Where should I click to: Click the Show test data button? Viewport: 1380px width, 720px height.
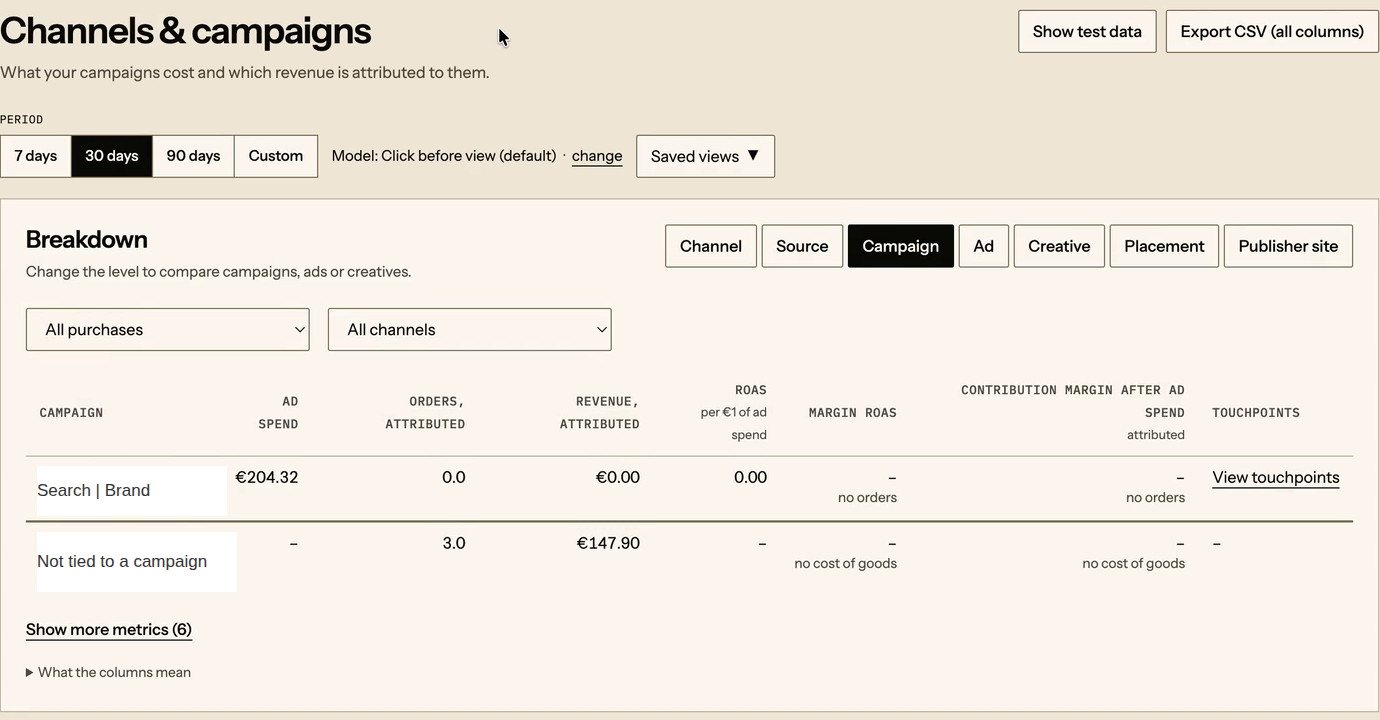pos(1087,32)
